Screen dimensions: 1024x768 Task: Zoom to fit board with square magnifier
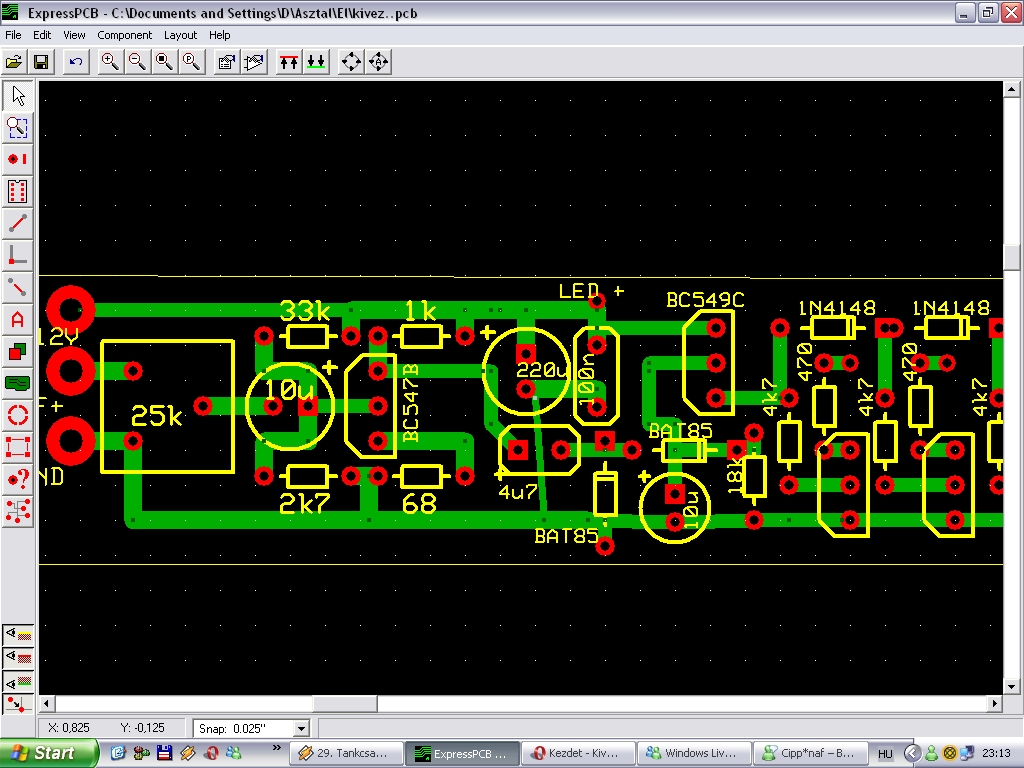(165, 62)
